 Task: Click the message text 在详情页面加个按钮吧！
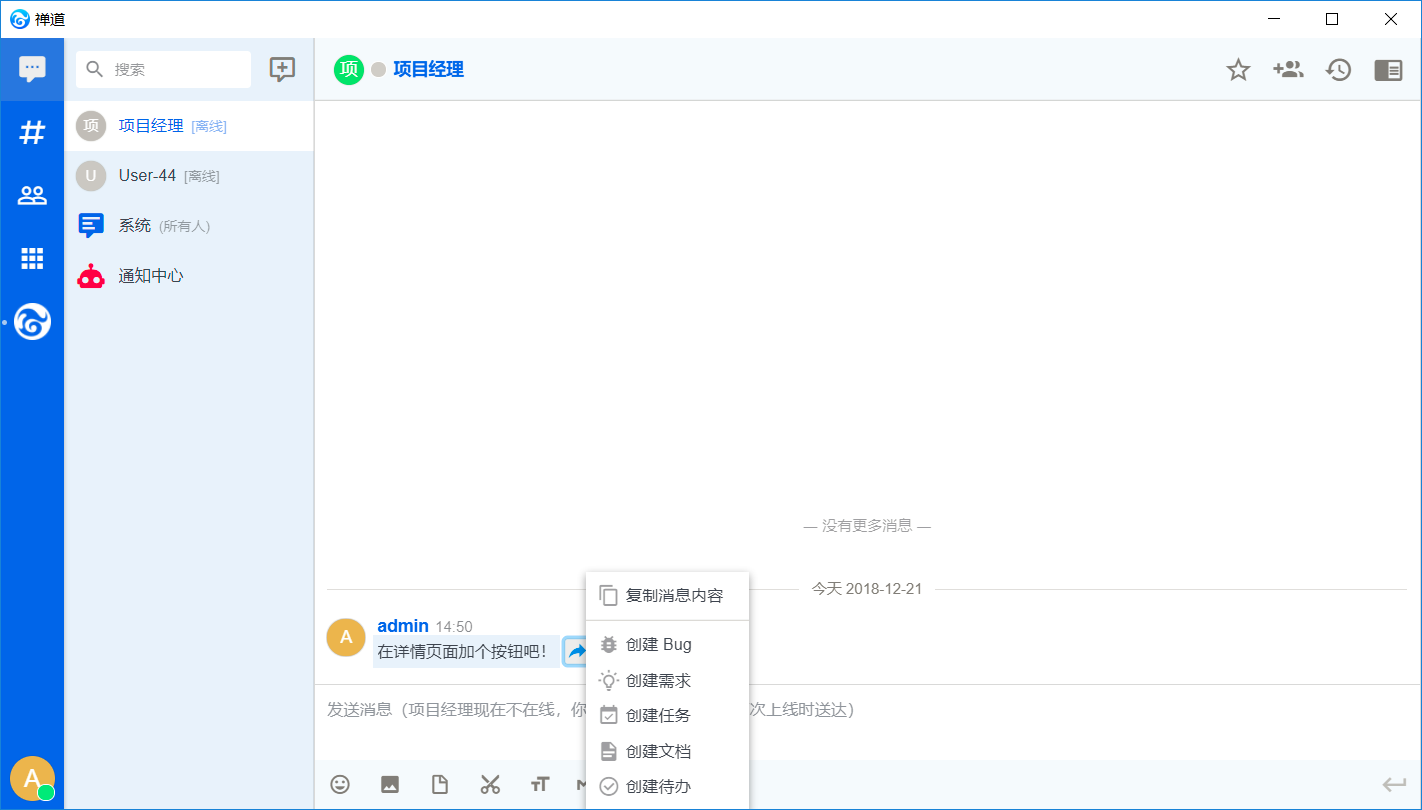point(463,652)
